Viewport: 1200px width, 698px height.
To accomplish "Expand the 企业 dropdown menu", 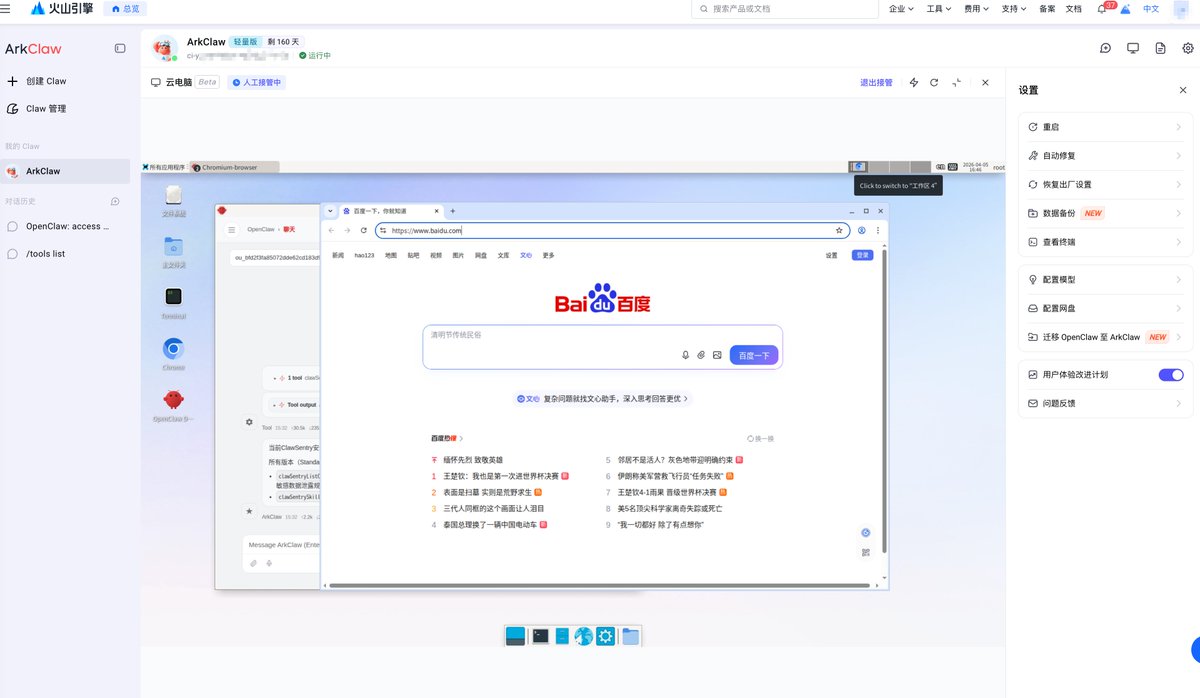I will point(901,9).
